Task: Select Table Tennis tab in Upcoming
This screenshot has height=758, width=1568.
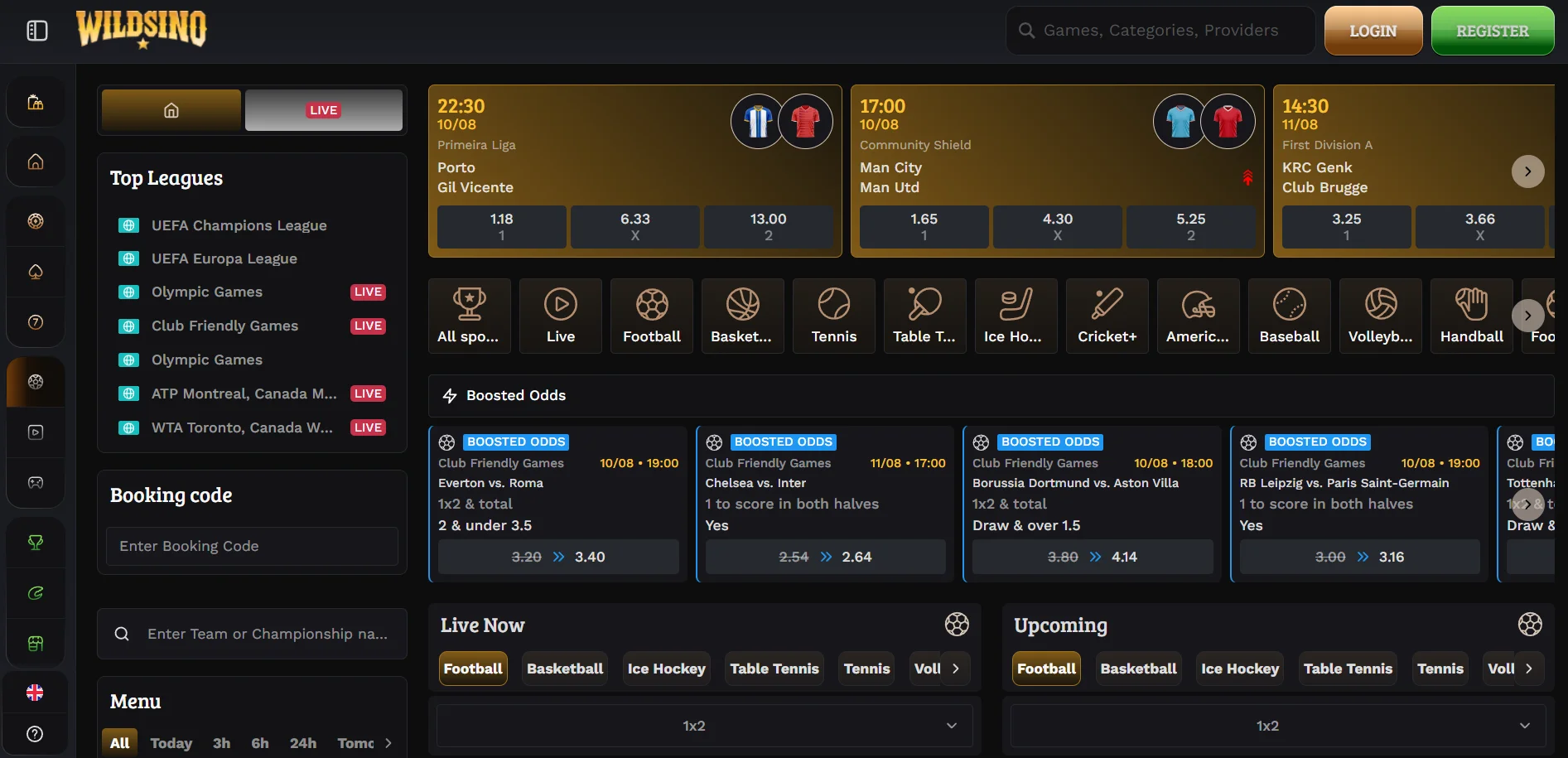Action: [x=1348, y=669]
